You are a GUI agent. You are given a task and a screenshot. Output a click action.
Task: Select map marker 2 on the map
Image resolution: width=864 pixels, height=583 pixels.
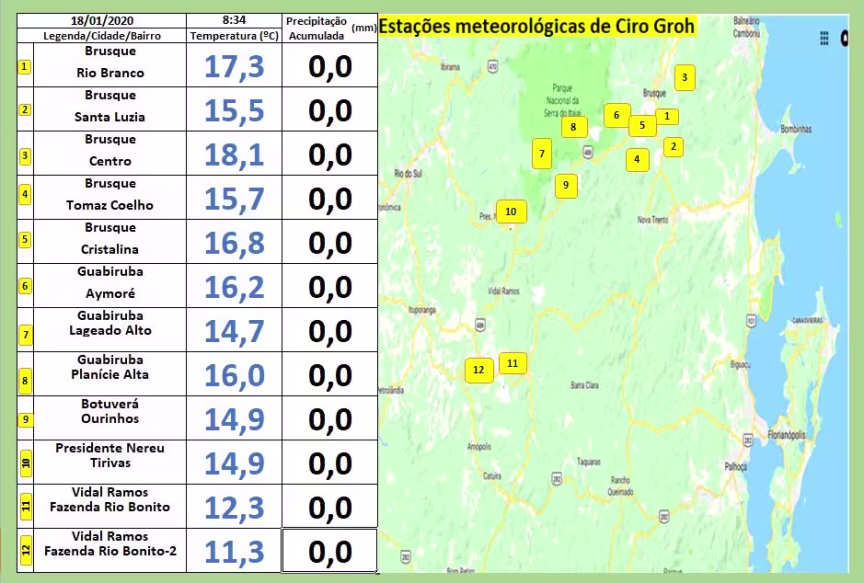pyautogui.click(x=673, y=147)
